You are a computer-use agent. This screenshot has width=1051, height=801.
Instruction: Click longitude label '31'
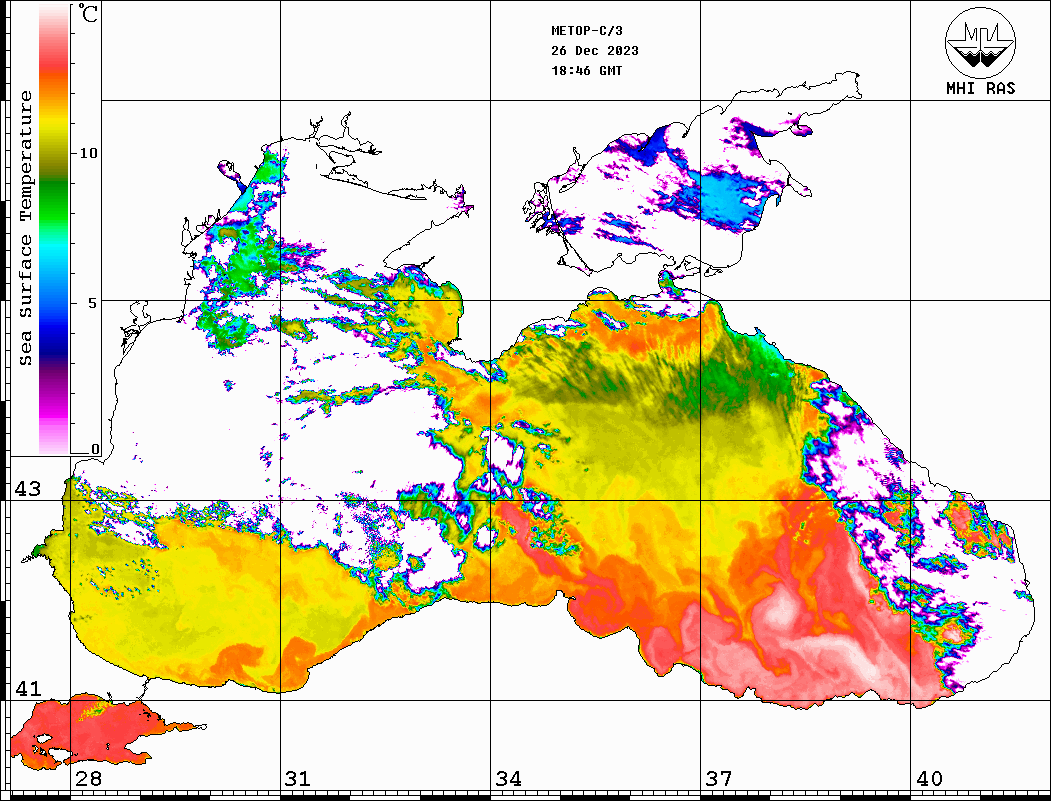298,778
